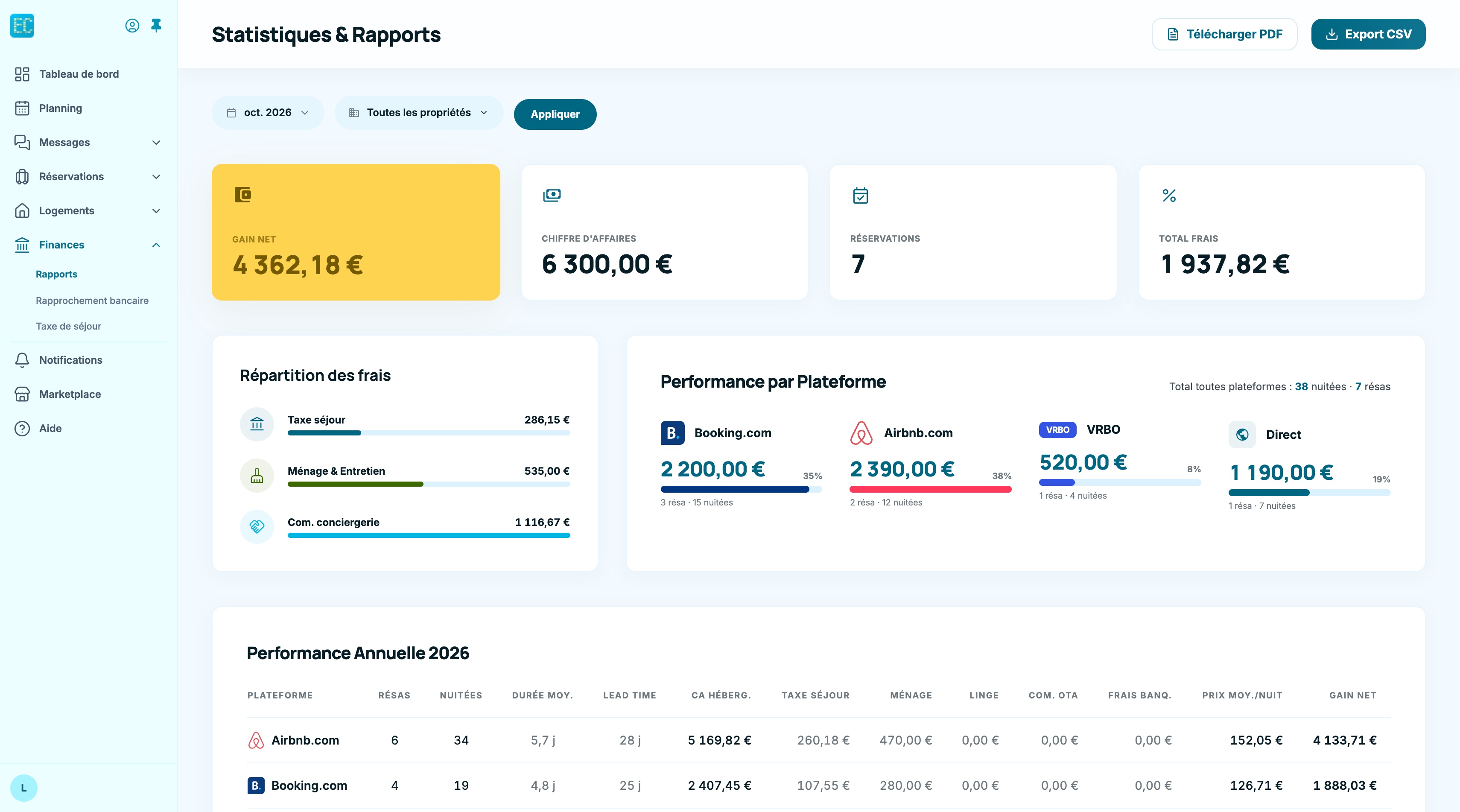Click the VRBO badge
Image resolution: width=1460 pixels, height=812 pixels.
click(x=1057, y=429)
